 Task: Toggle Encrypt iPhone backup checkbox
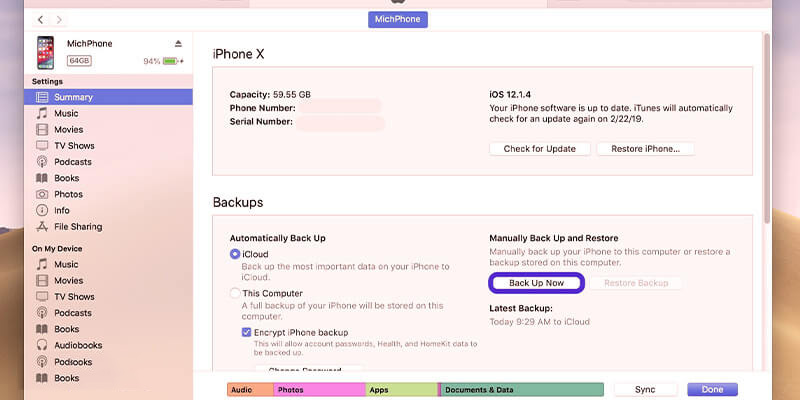click(x=246, y=333)
